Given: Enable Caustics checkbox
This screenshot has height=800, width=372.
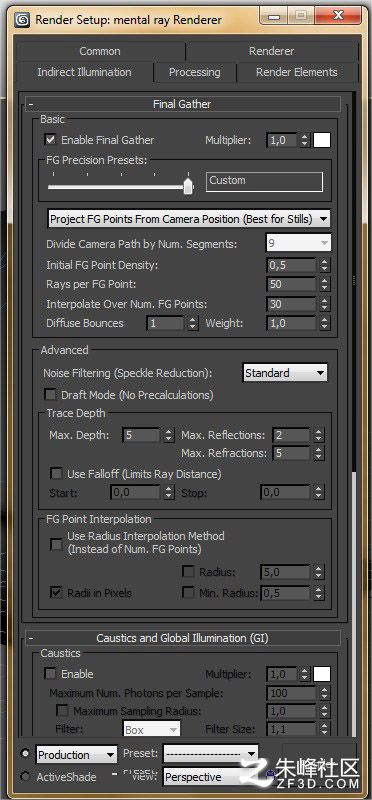Looking at the screenshot, I should [x=51, y=674].
